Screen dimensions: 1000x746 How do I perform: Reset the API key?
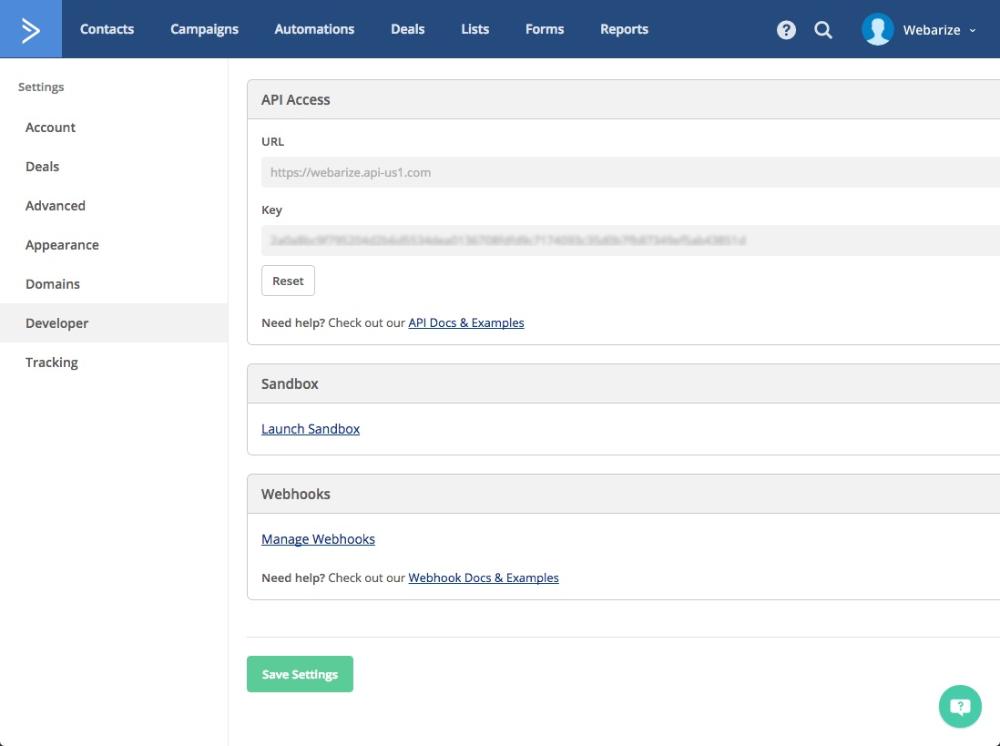click(288, 281)
